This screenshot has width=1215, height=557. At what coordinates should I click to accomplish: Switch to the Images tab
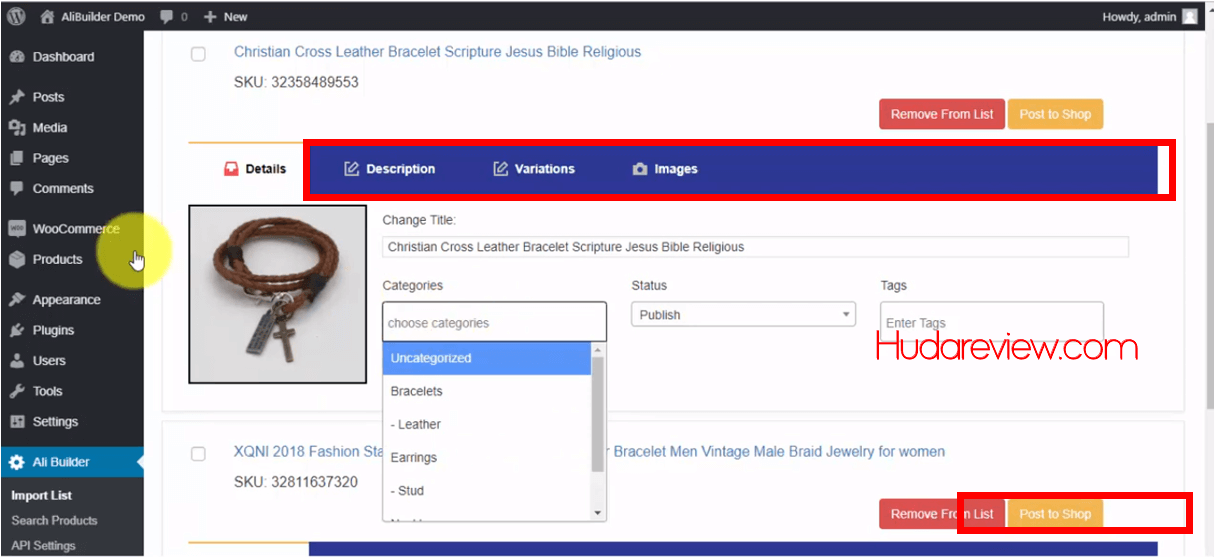[x=665, y=169]
